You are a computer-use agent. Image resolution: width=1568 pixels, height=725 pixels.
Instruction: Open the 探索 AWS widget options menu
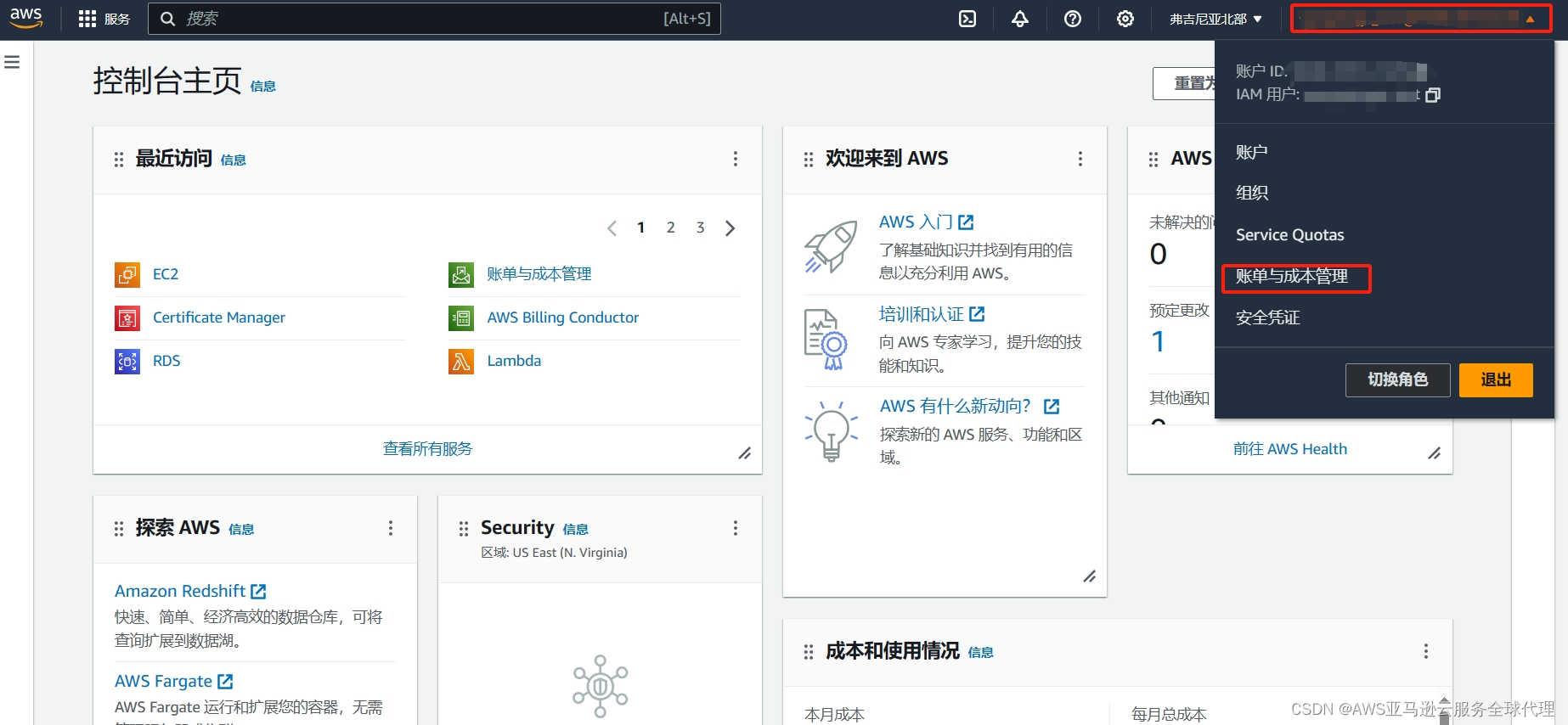(391, 528)
